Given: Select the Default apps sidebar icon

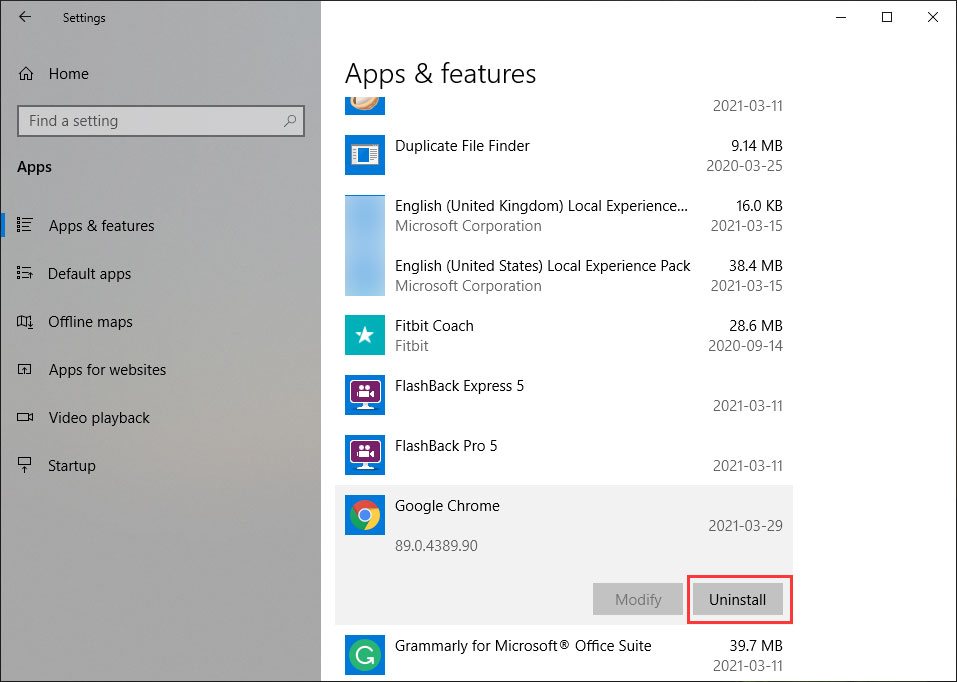Looking at the screenshot, I should (x=24, y=273).
